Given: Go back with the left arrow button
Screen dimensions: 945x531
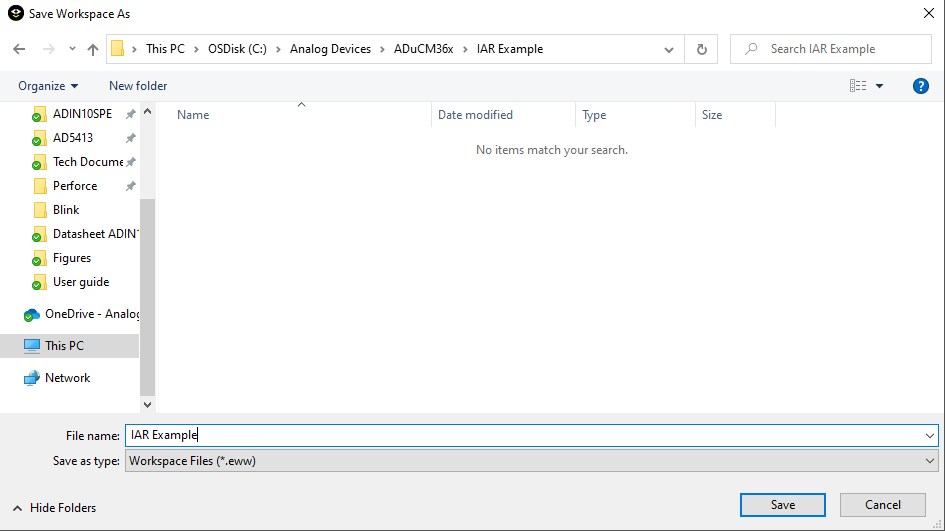Looking at the screenshot, I should (19, 49).
